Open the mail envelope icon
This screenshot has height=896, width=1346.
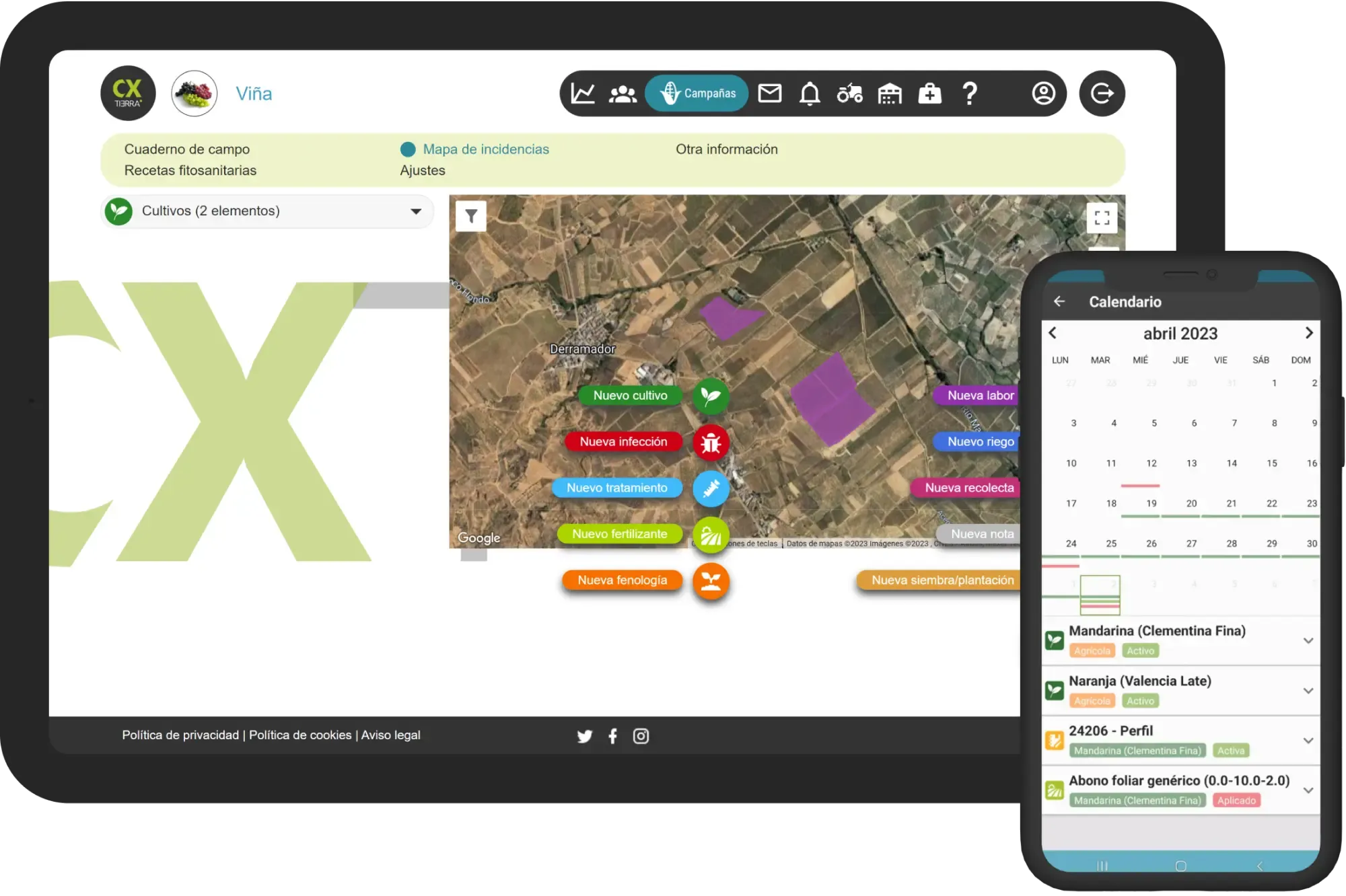(770, 94)
